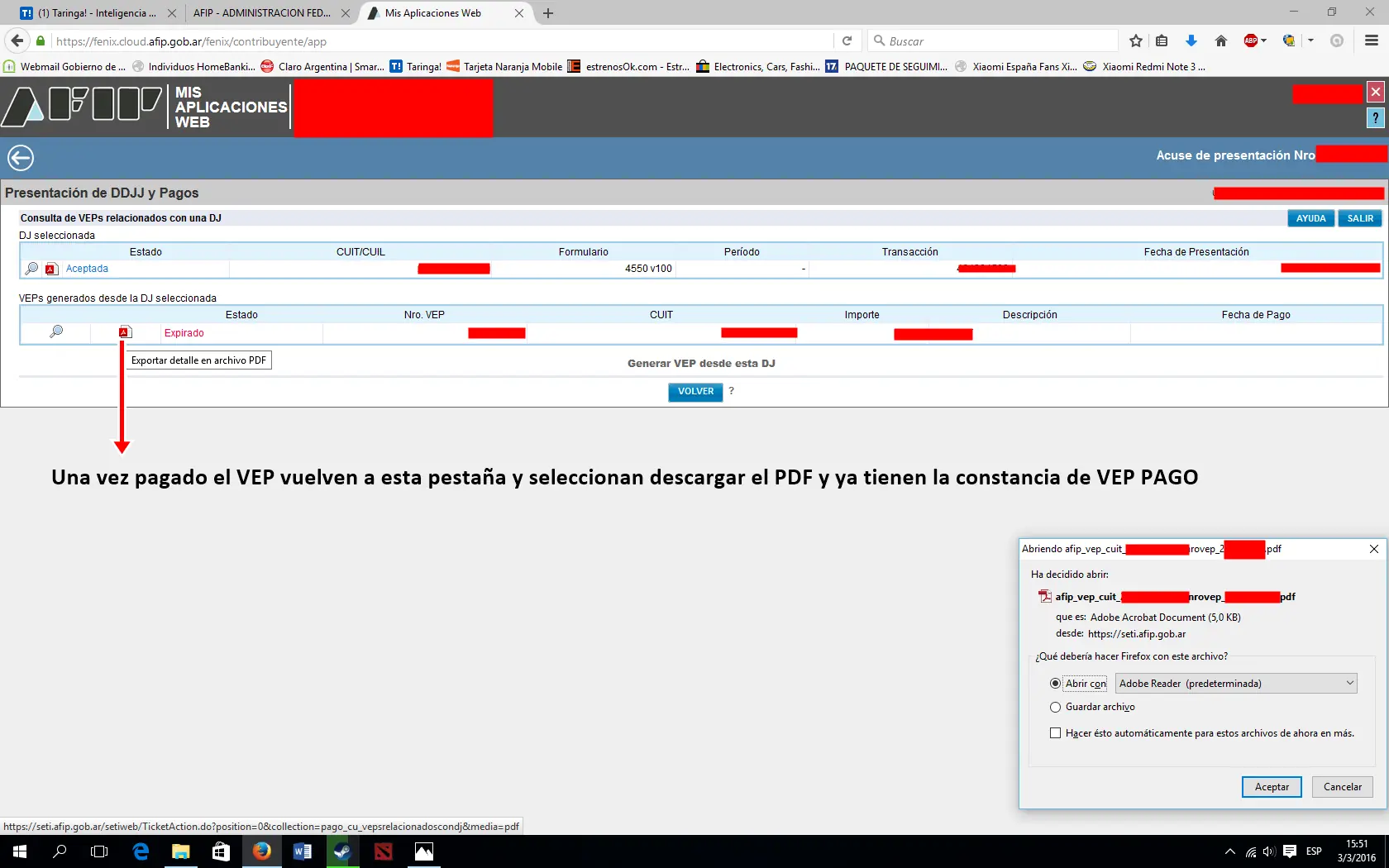
Task: Click the Adblock Plus ABP icon
Action: point(1251,41)
